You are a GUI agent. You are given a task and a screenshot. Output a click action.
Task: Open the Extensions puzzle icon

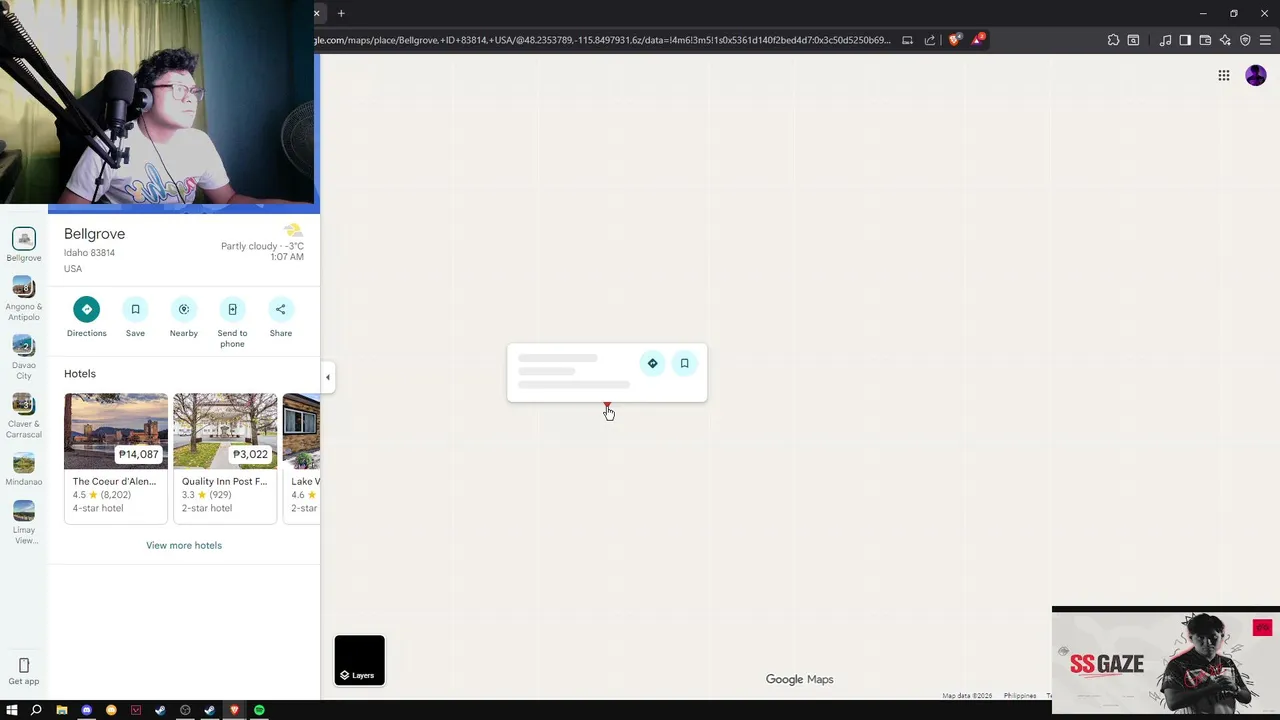click(1113, 40)
